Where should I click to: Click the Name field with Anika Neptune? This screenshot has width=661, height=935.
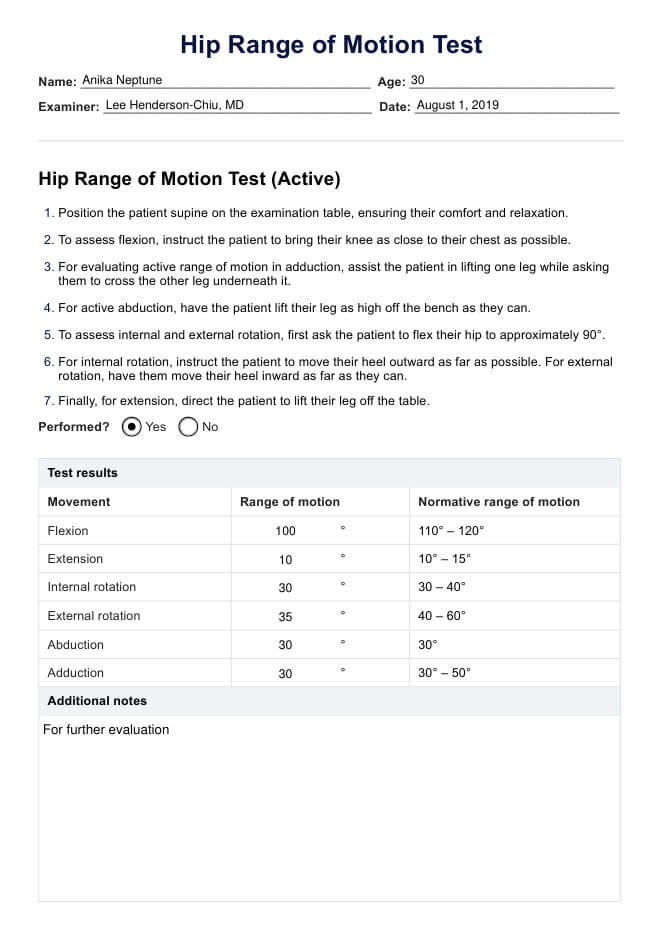224,80
